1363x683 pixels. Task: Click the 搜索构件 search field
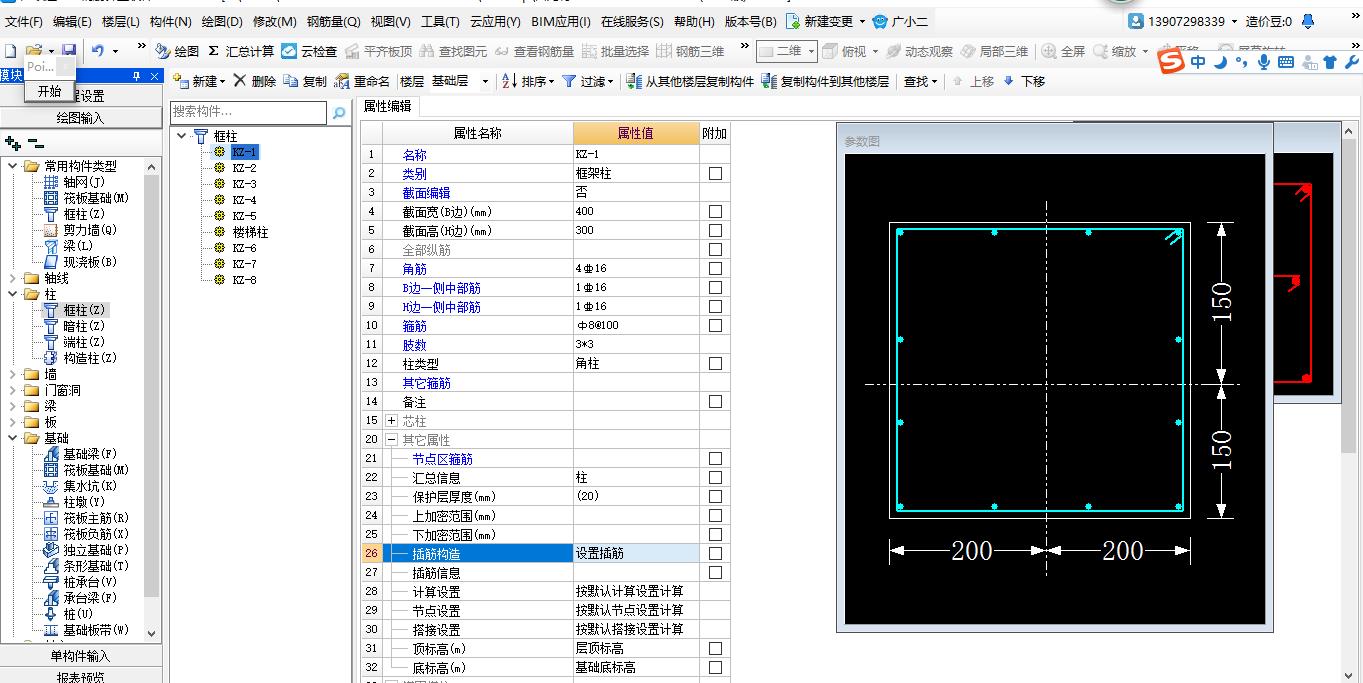tap(249, 112)
